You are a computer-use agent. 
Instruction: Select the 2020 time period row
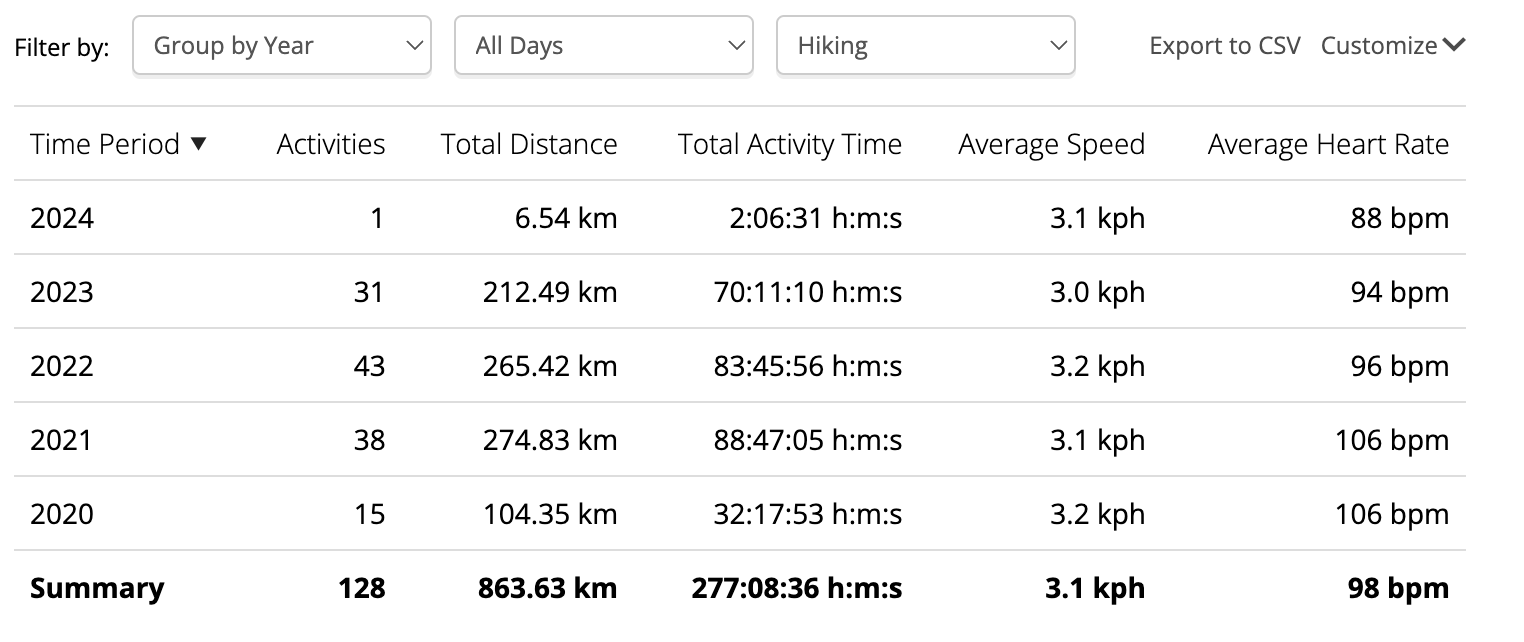(x=740, y=514)
